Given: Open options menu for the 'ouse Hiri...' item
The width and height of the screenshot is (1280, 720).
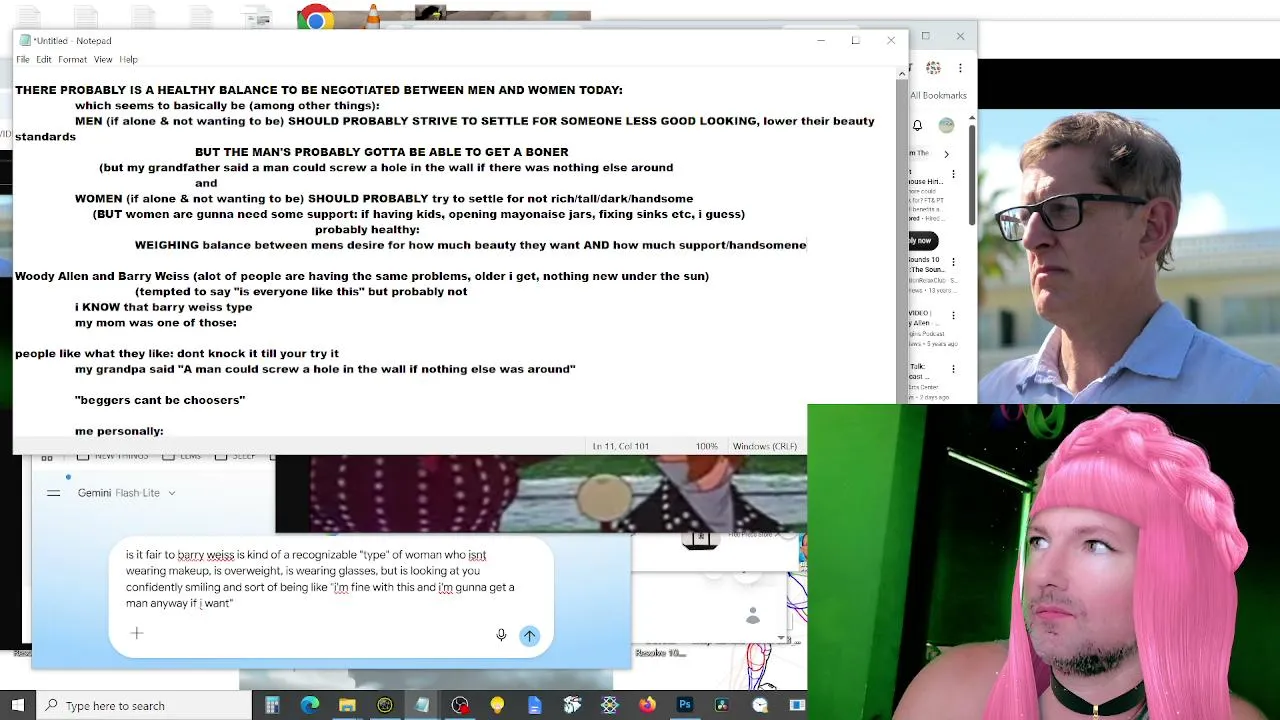Looking at the screenshot, I should (x=953, y=175).
